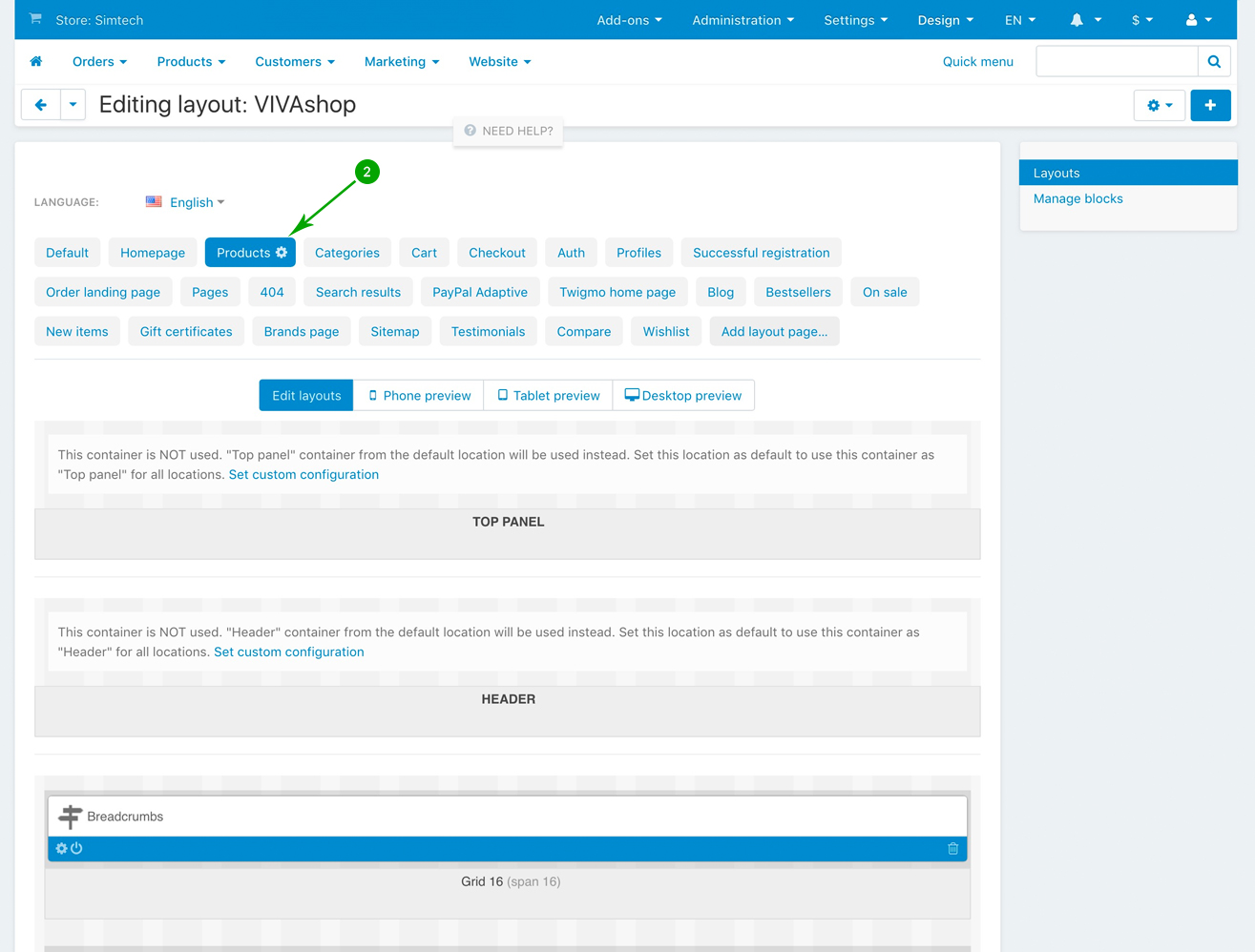Delete the Breadcrumbs block with trash icon
The height and width of the screenshot is (952, 1255).
pos(952,848)
